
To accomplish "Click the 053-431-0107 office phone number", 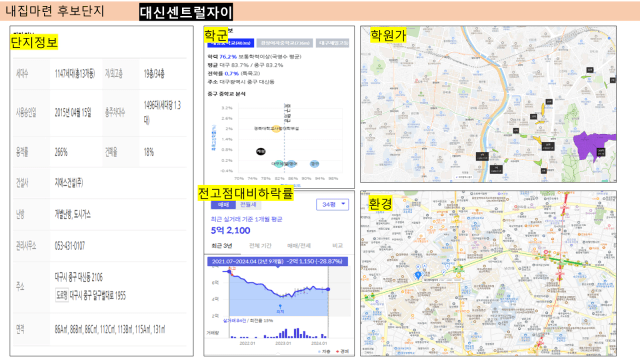I will [x=70, y=246].
